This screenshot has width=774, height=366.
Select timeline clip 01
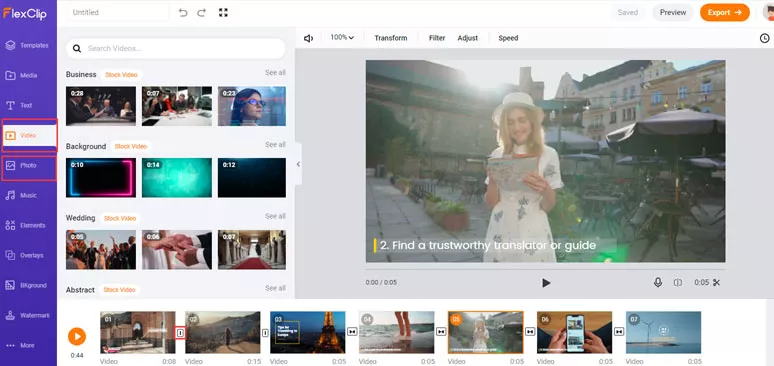click(138, 332)
